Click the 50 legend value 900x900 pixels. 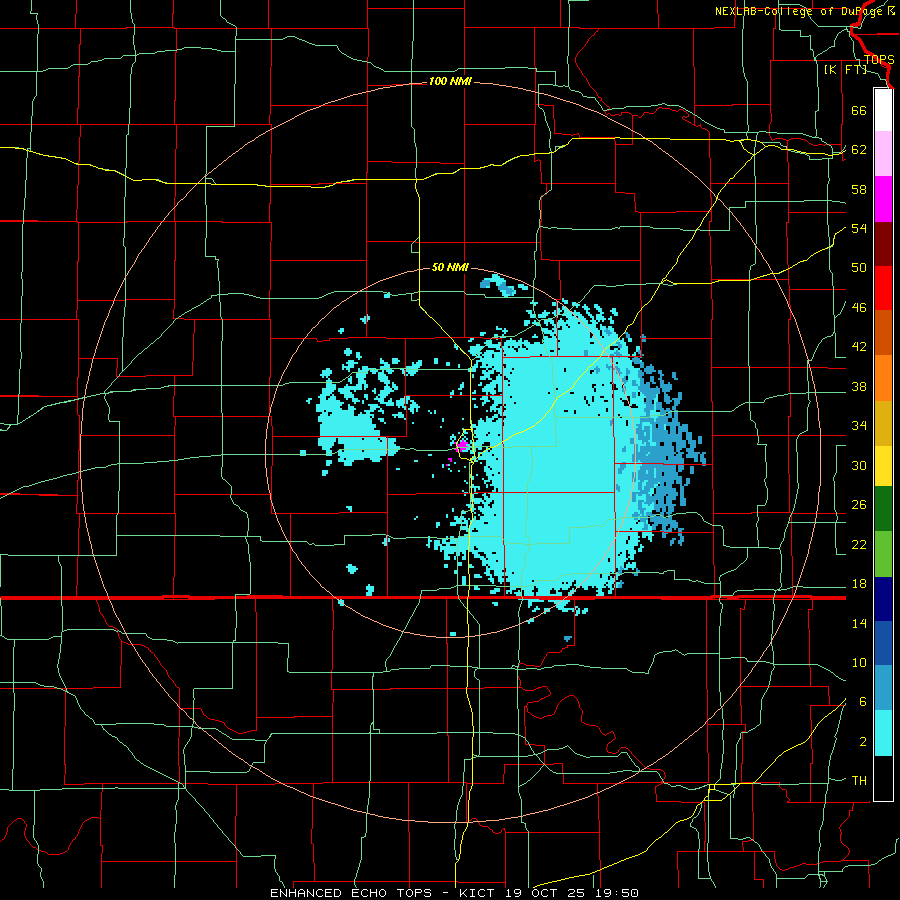click(859, 268)
